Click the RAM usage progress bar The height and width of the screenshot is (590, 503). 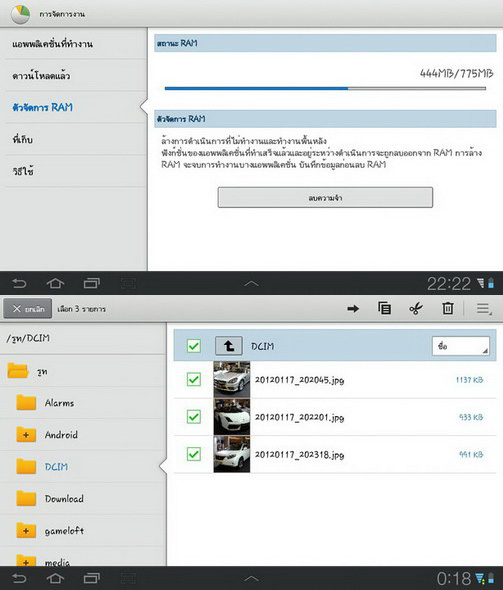[x=325, y=88]
